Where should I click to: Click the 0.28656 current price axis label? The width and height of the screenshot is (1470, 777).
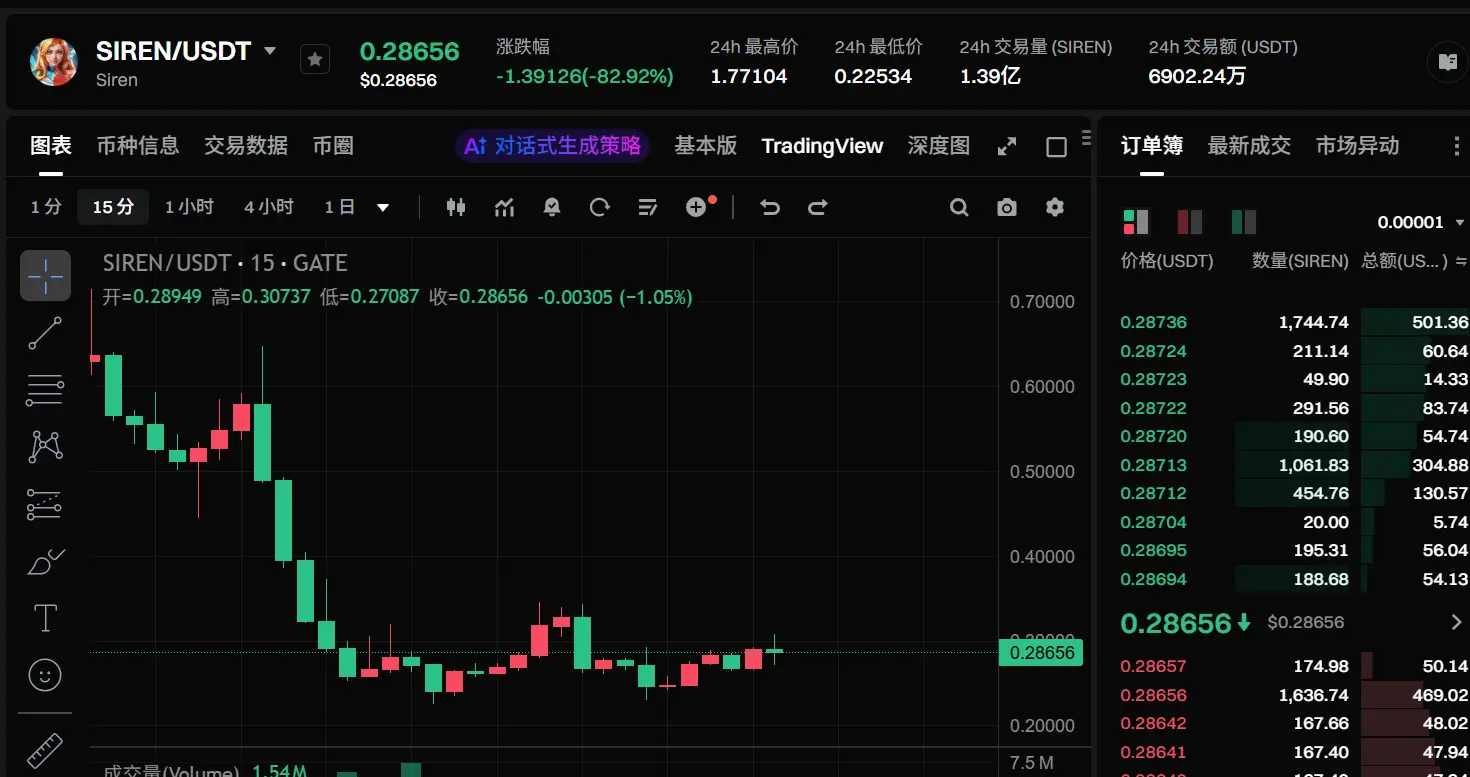(1041, 653)
